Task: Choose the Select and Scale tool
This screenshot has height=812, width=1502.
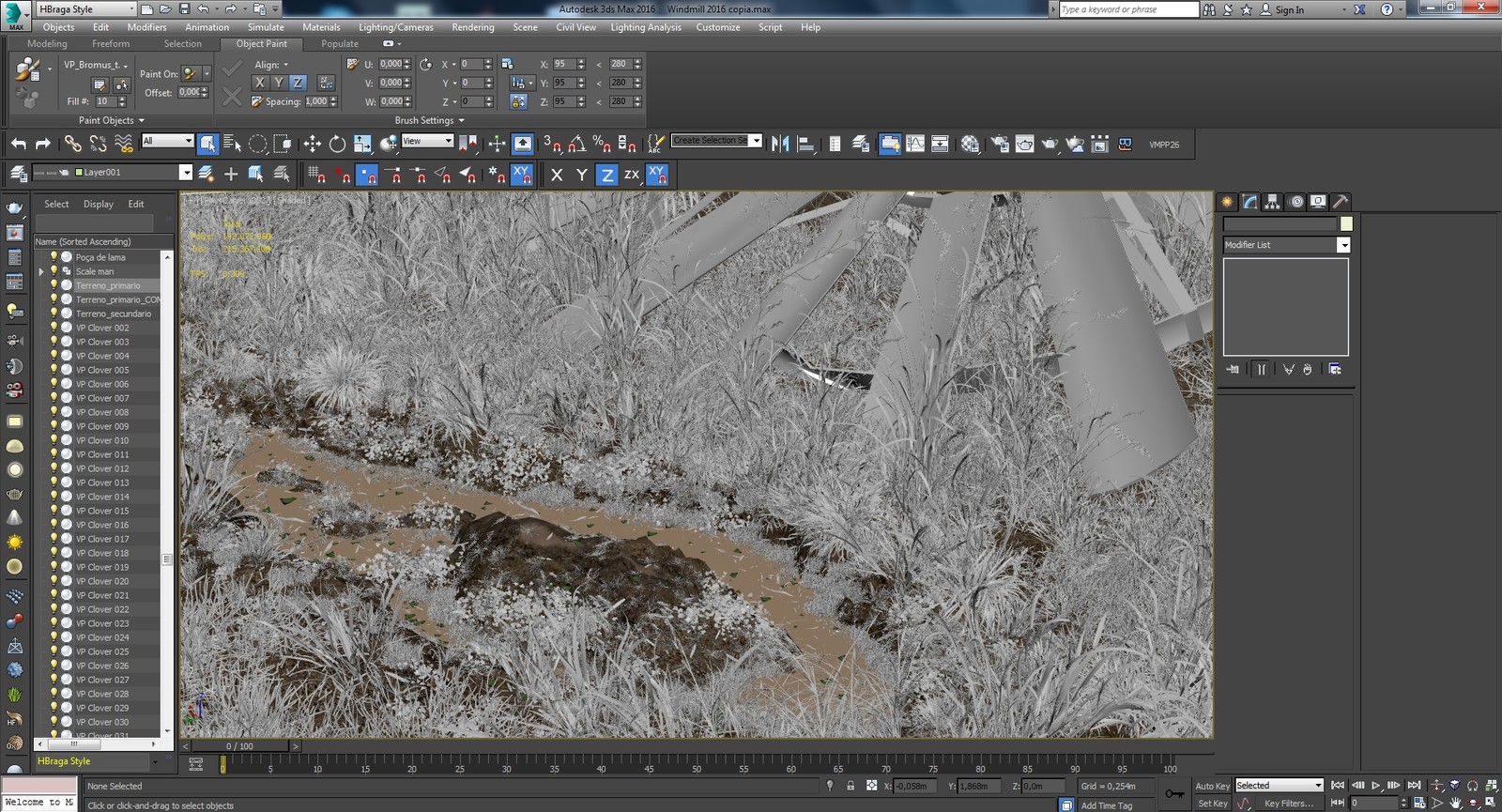Action: point(362,144)
